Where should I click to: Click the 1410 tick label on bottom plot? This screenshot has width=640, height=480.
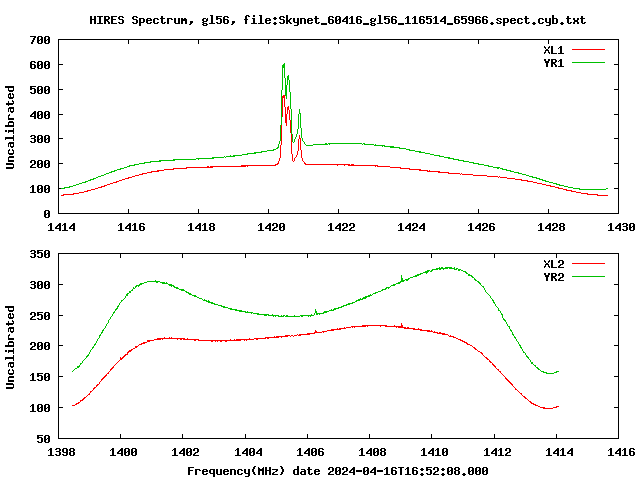434,452
